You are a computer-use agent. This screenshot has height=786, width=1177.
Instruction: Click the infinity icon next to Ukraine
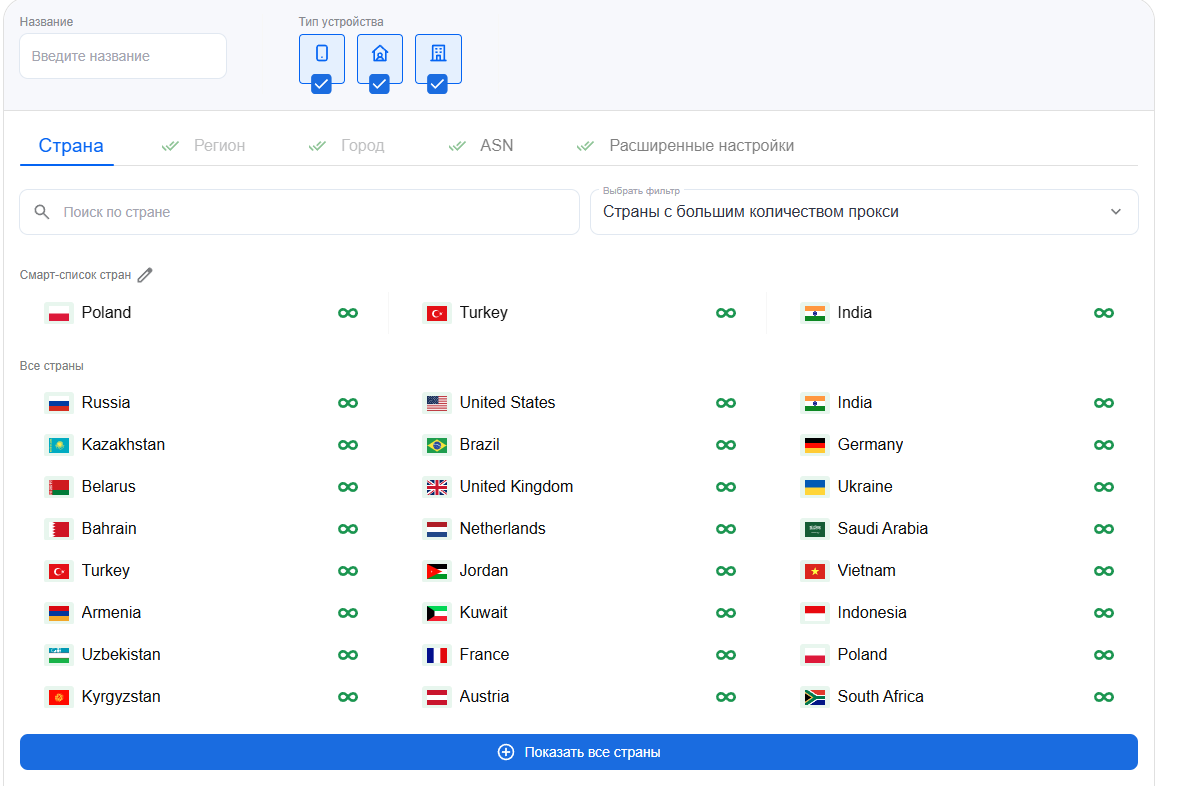click(1104, 487)
